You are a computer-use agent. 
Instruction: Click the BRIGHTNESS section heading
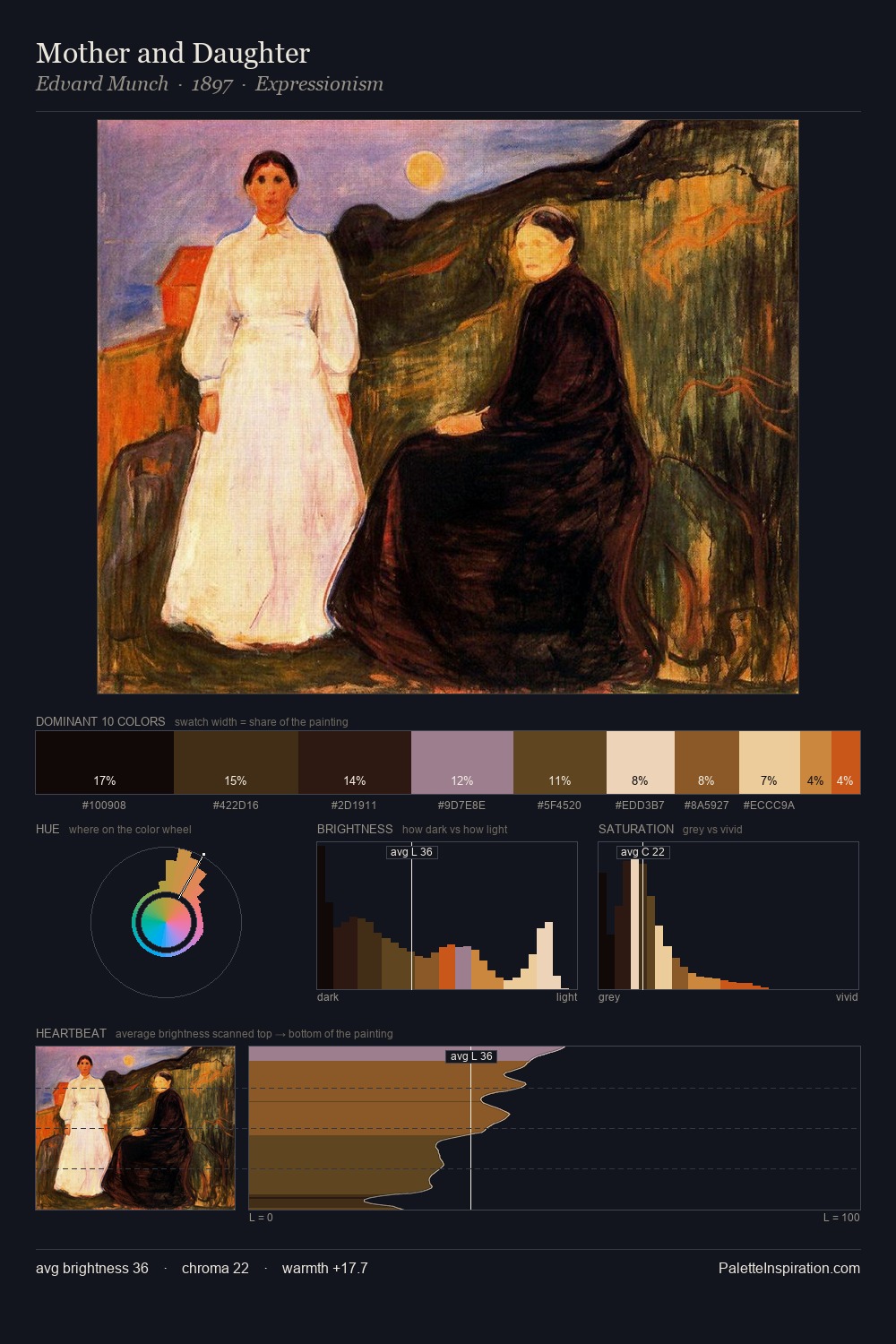coord(355,830)
